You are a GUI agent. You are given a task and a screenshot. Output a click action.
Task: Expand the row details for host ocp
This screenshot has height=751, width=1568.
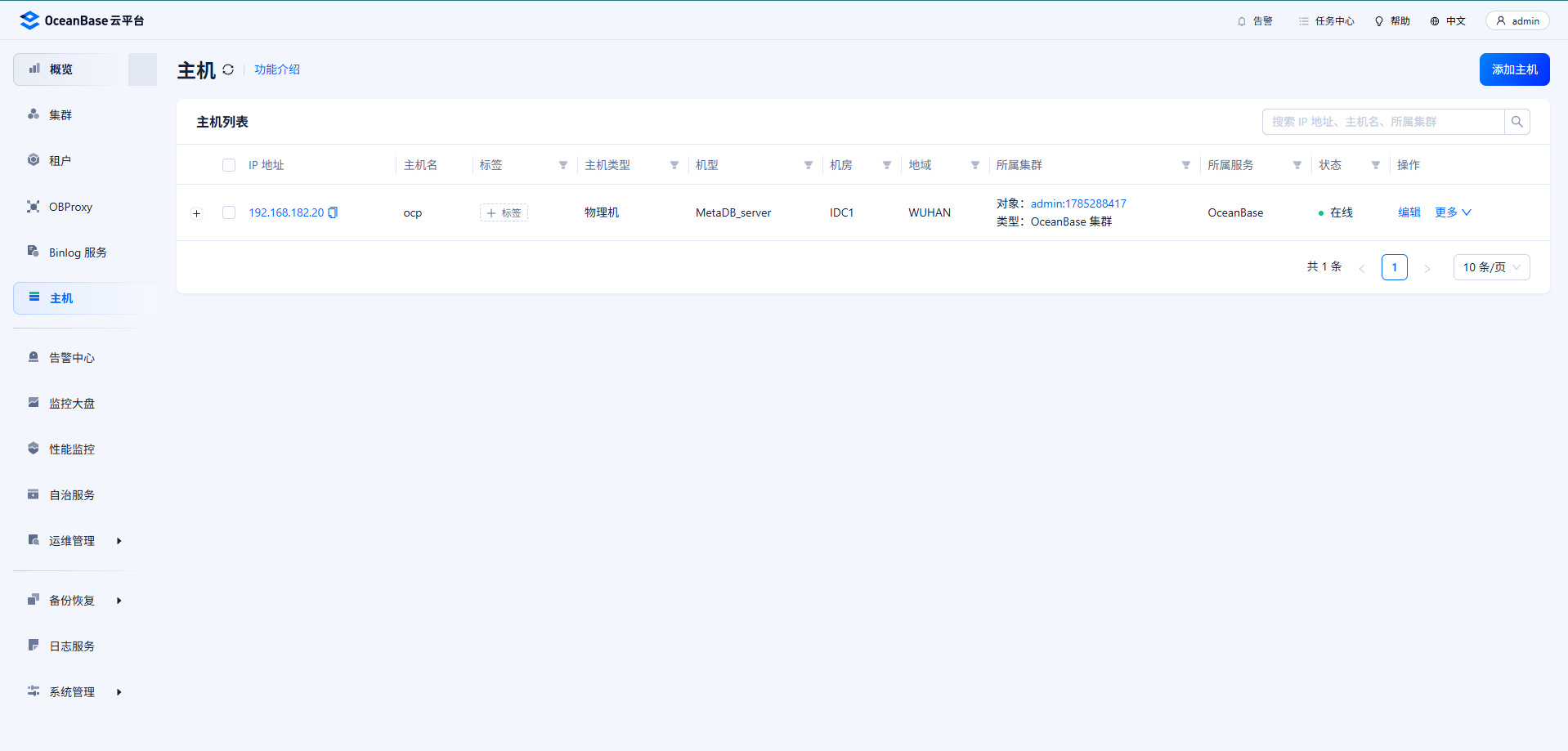pyautogui.click(x=196, y=213)
